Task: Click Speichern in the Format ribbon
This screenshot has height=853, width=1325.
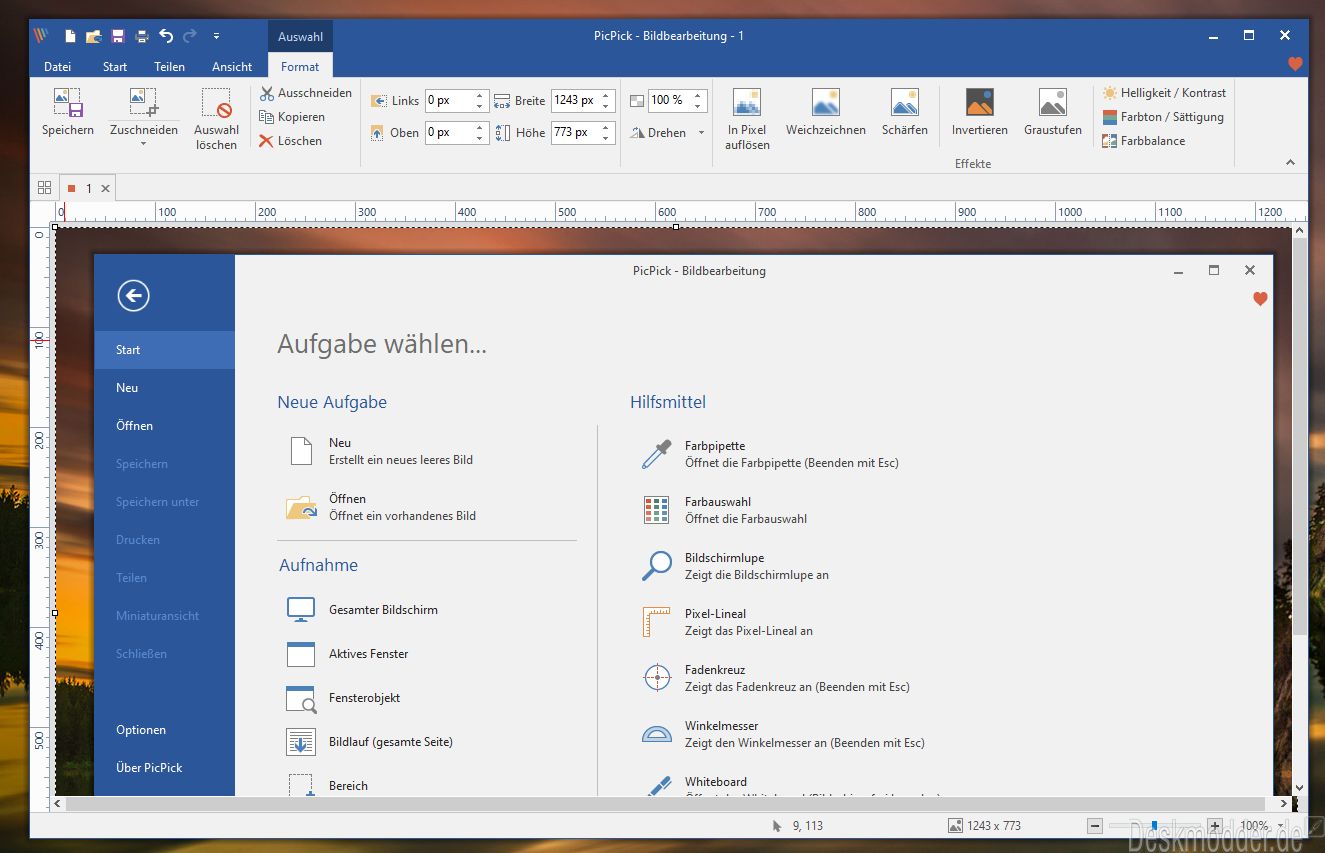Action: coord(68,112)
